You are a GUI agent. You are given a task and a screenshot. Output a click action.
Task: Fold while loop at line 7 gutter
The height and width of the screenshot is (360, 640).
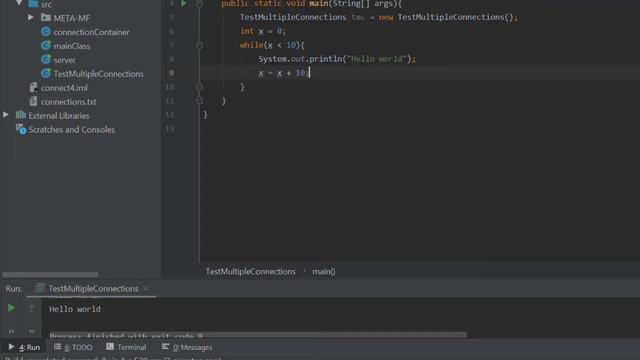(199, 45)
